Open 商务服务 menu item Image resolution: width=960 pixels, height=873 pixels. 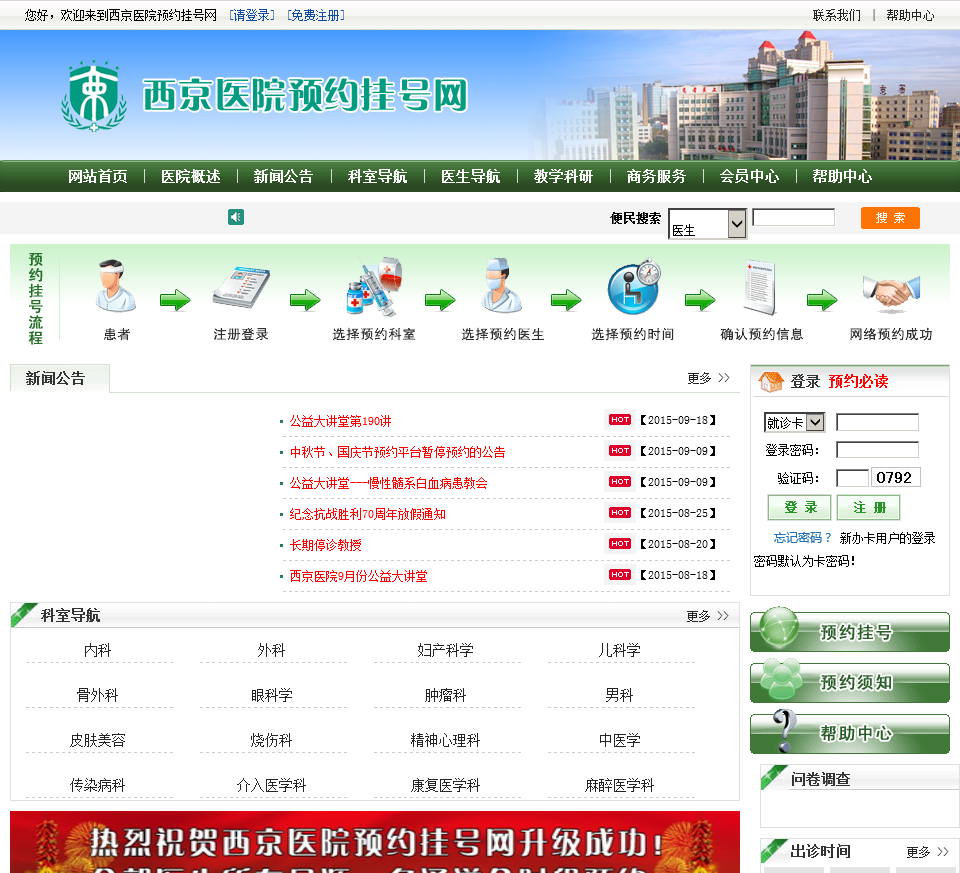point(656,177)
